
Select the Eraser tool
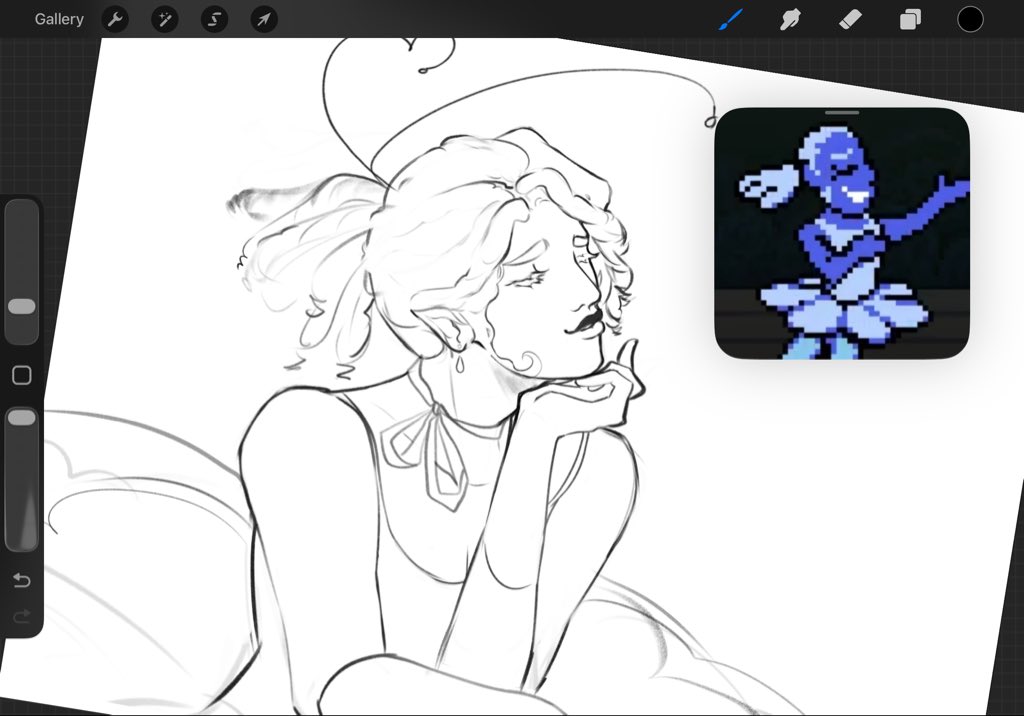(x=850, y=20)
